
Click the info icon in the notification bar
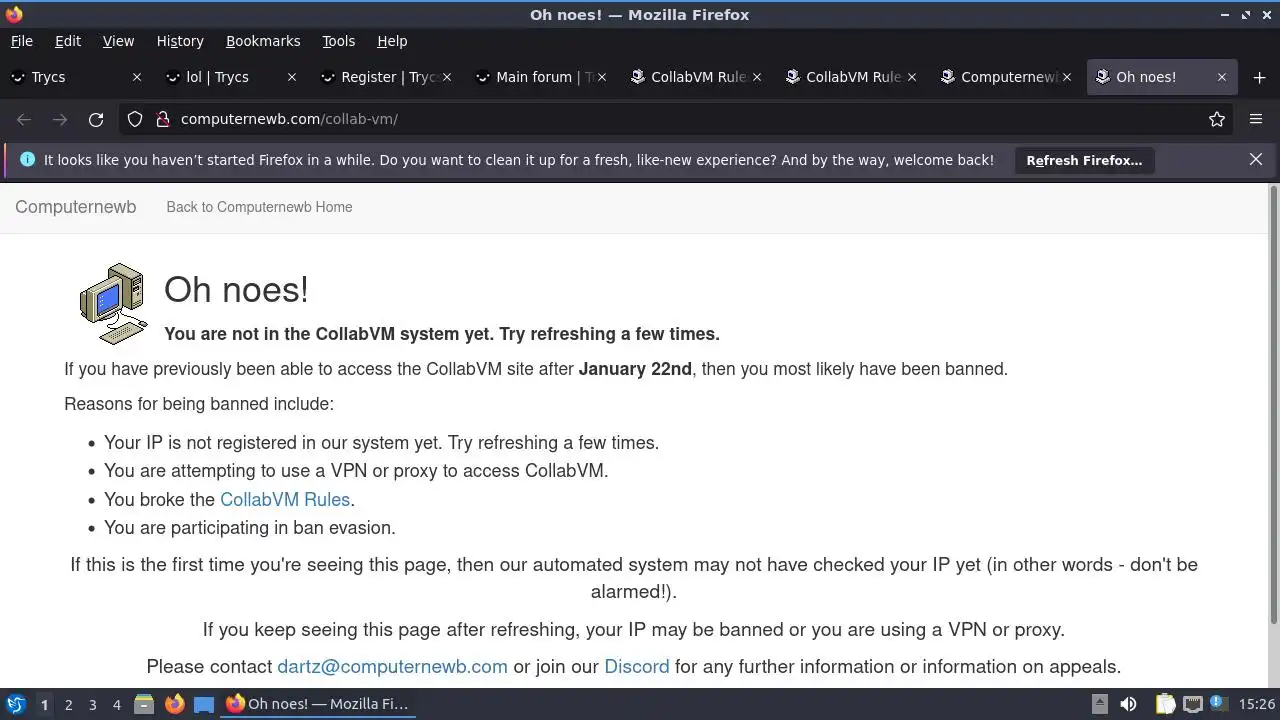coord(27,160)
